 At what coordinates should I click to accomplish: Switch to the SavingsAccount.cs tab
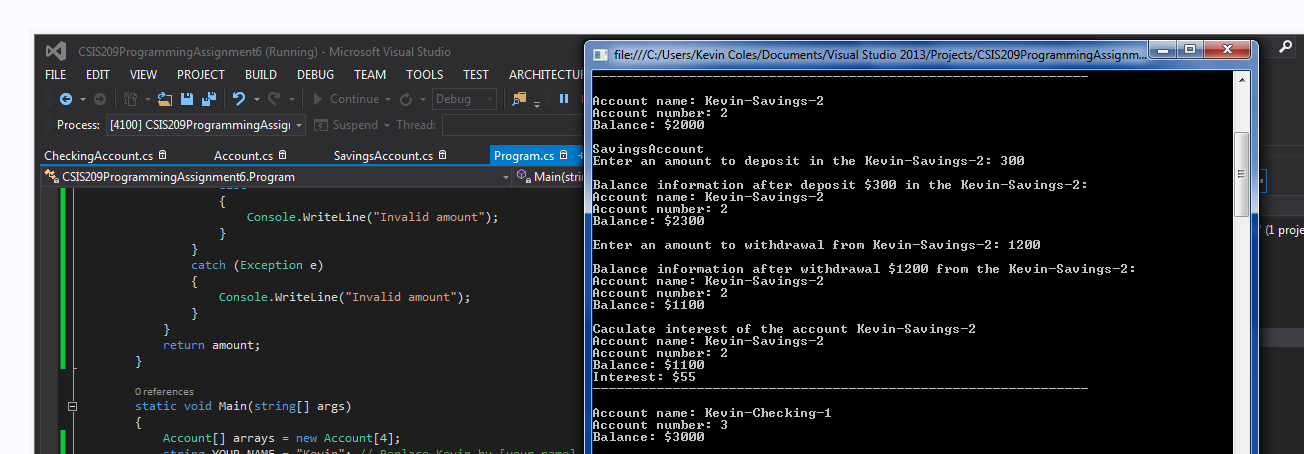[382, 156]
